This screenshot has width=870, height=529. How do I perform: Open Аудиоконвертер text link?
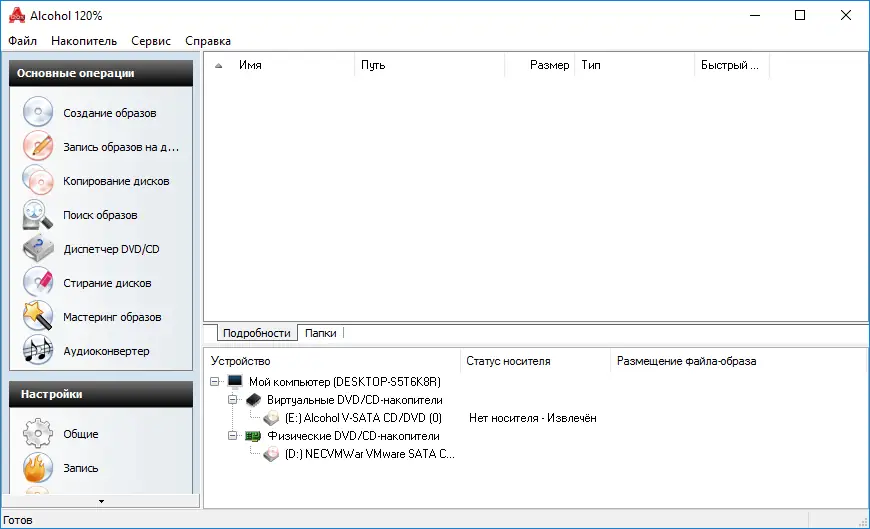click(x=106, y=351)
